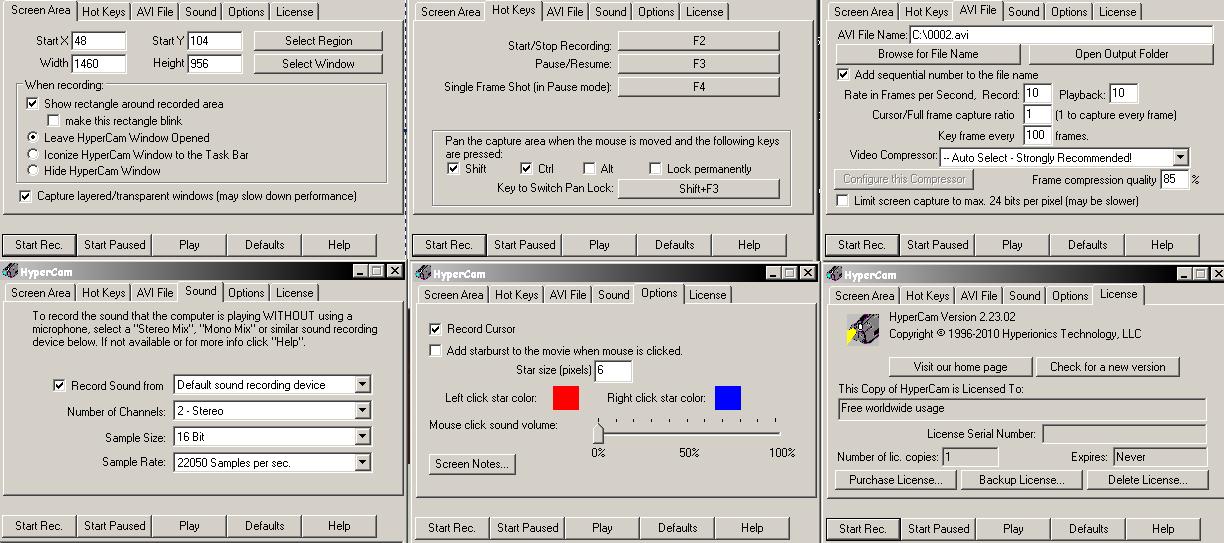
Task: Open the Sample Rate dropdown list
Action: [x=362, y=463]
